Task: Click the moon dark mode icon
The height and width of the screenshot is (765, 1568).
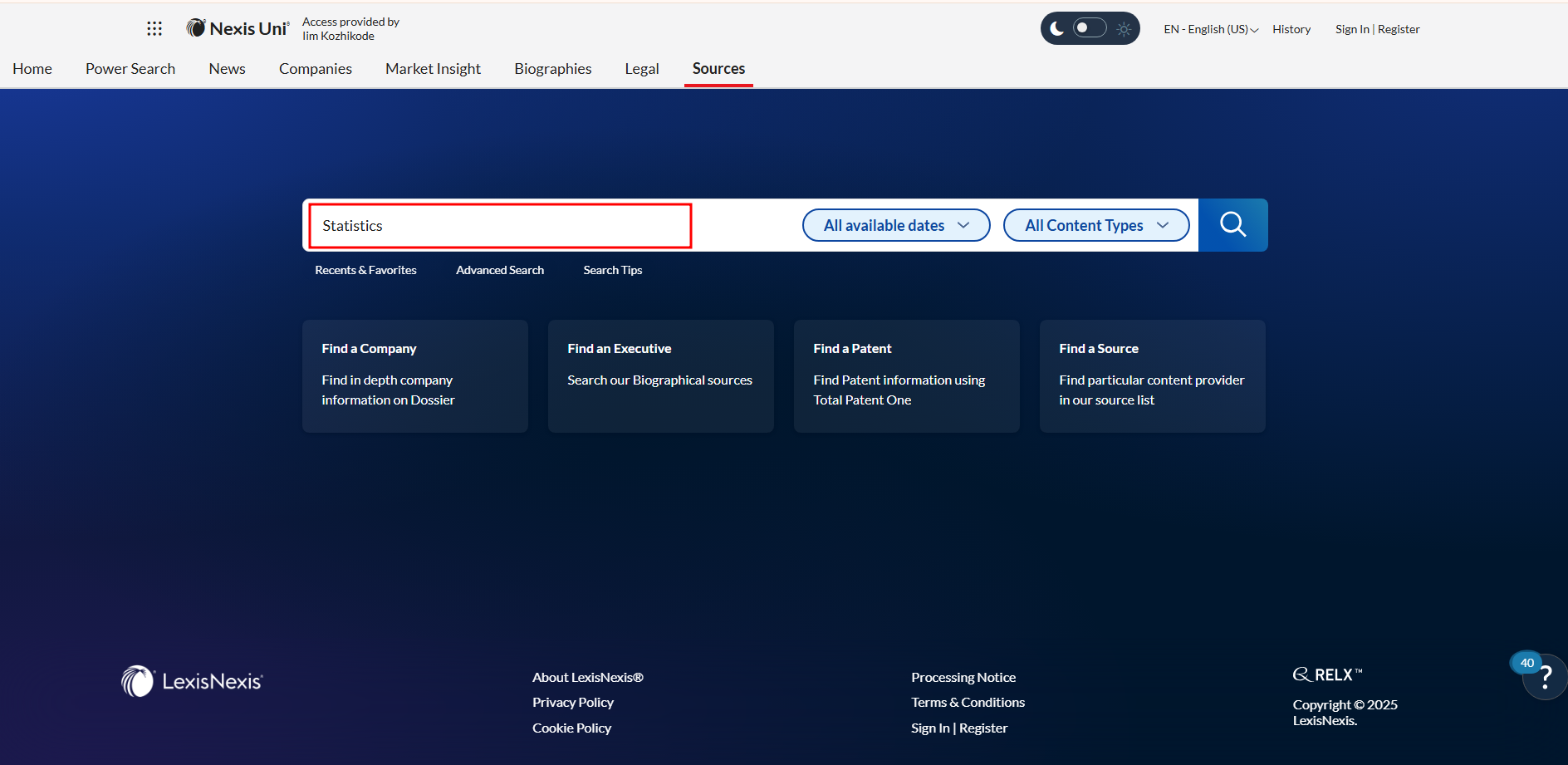Action: coord(1056,29)
